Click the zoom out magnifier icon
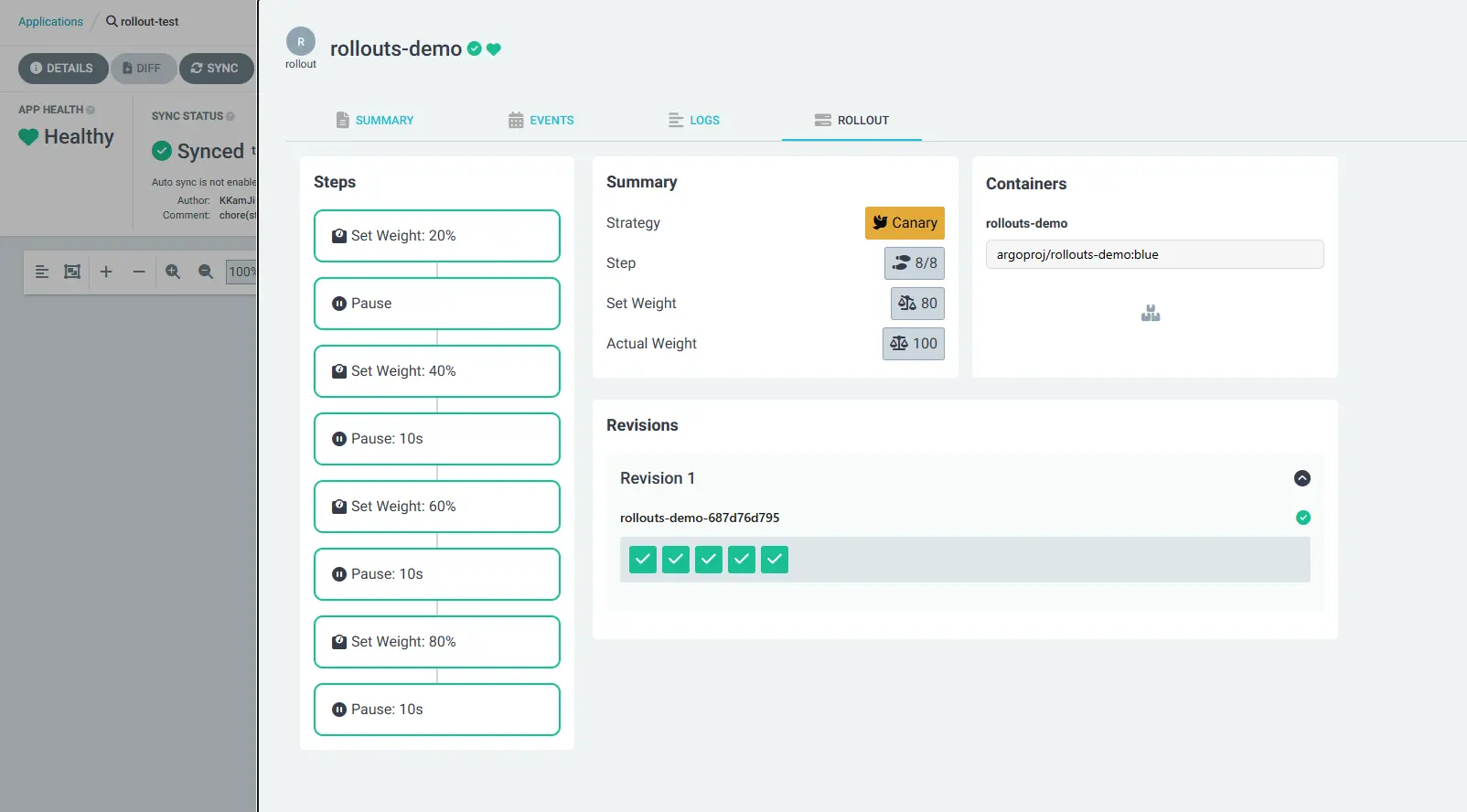 (206, 272)
